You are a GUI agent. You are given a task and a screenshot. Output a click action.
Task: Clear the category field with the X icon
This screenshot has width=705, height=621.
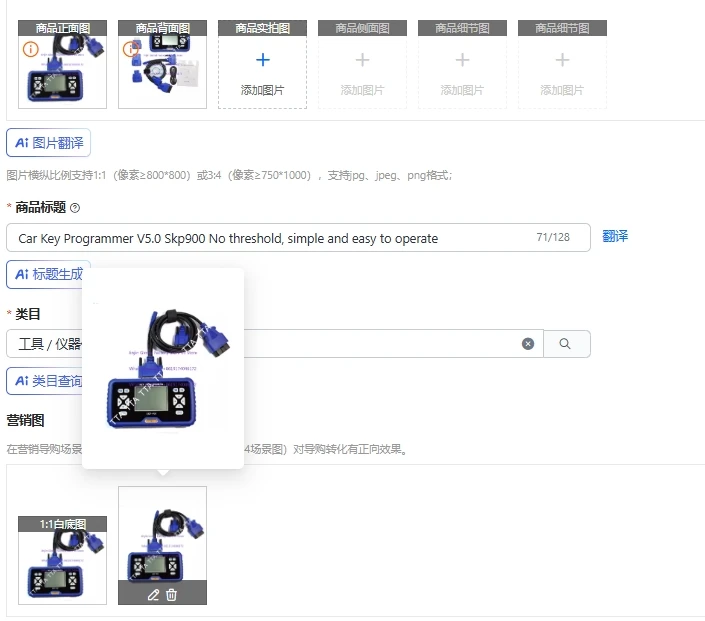coord(528,344)
